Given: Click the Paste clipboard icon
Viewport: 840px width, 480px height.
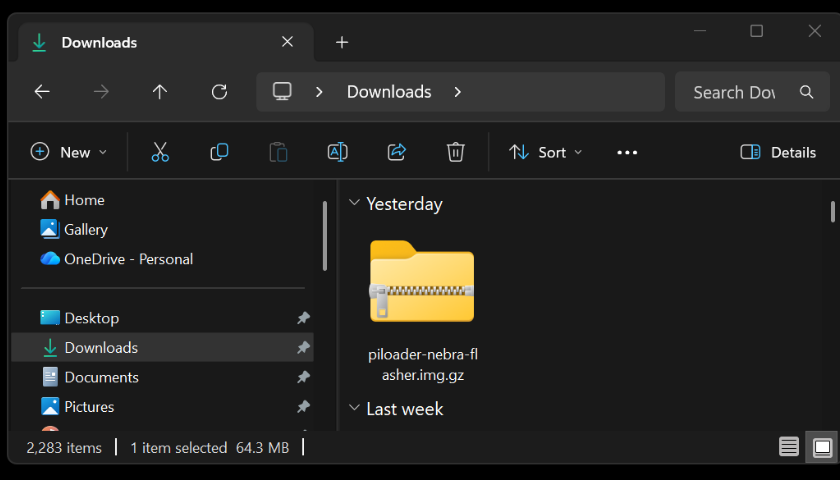Looking at the screenshot, I should click(278, 152).
